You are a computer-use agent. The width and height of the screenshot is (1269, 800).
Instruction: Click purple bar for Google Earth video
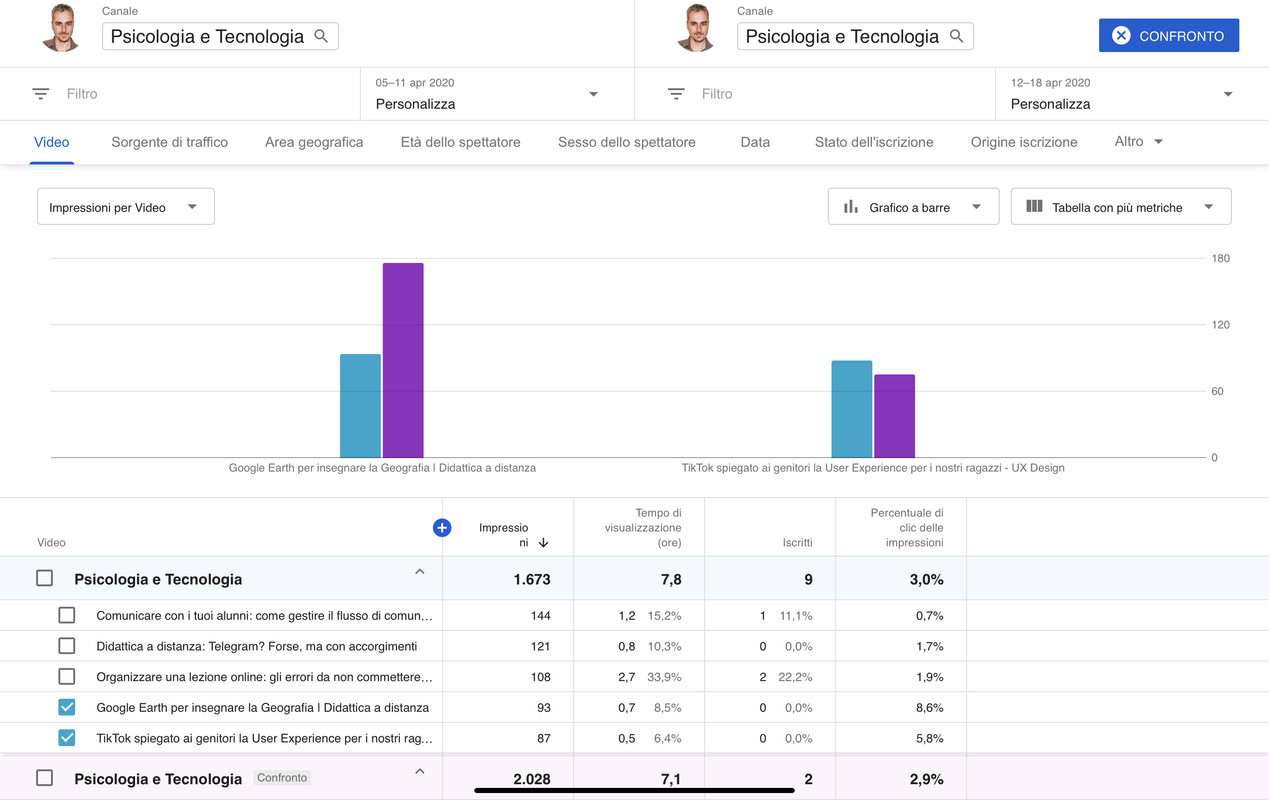403,360
